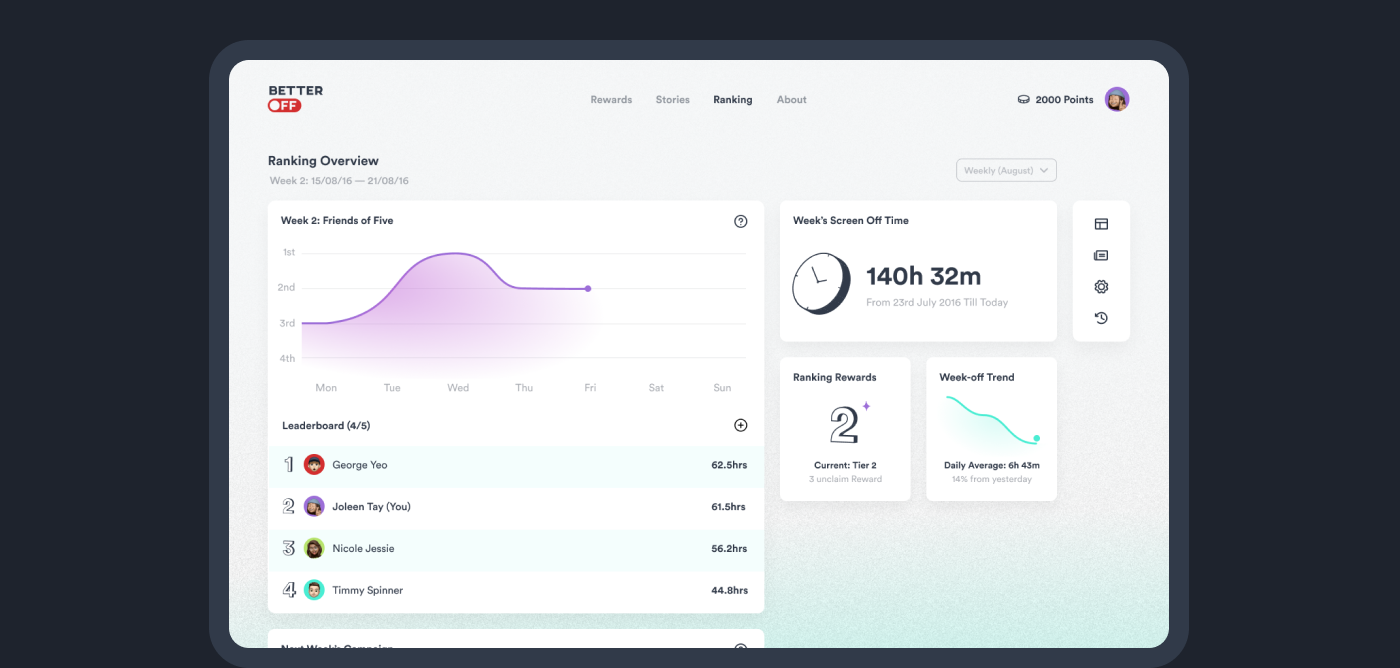
Task: Click the Mon label on chart axis
Action: click(326, 388)
